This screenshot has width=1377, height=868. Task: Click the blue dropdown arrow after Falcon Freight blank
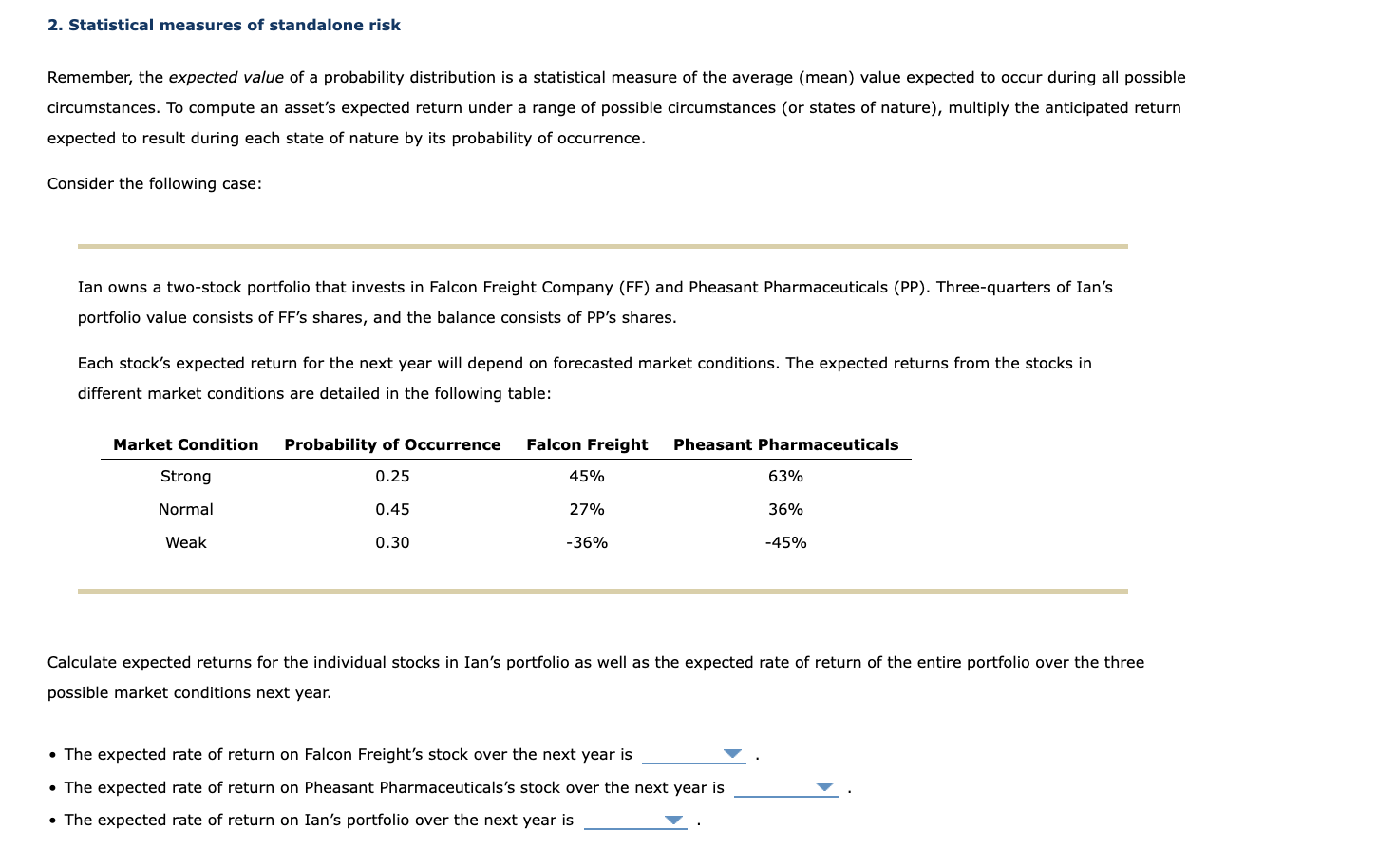[731, 754]
